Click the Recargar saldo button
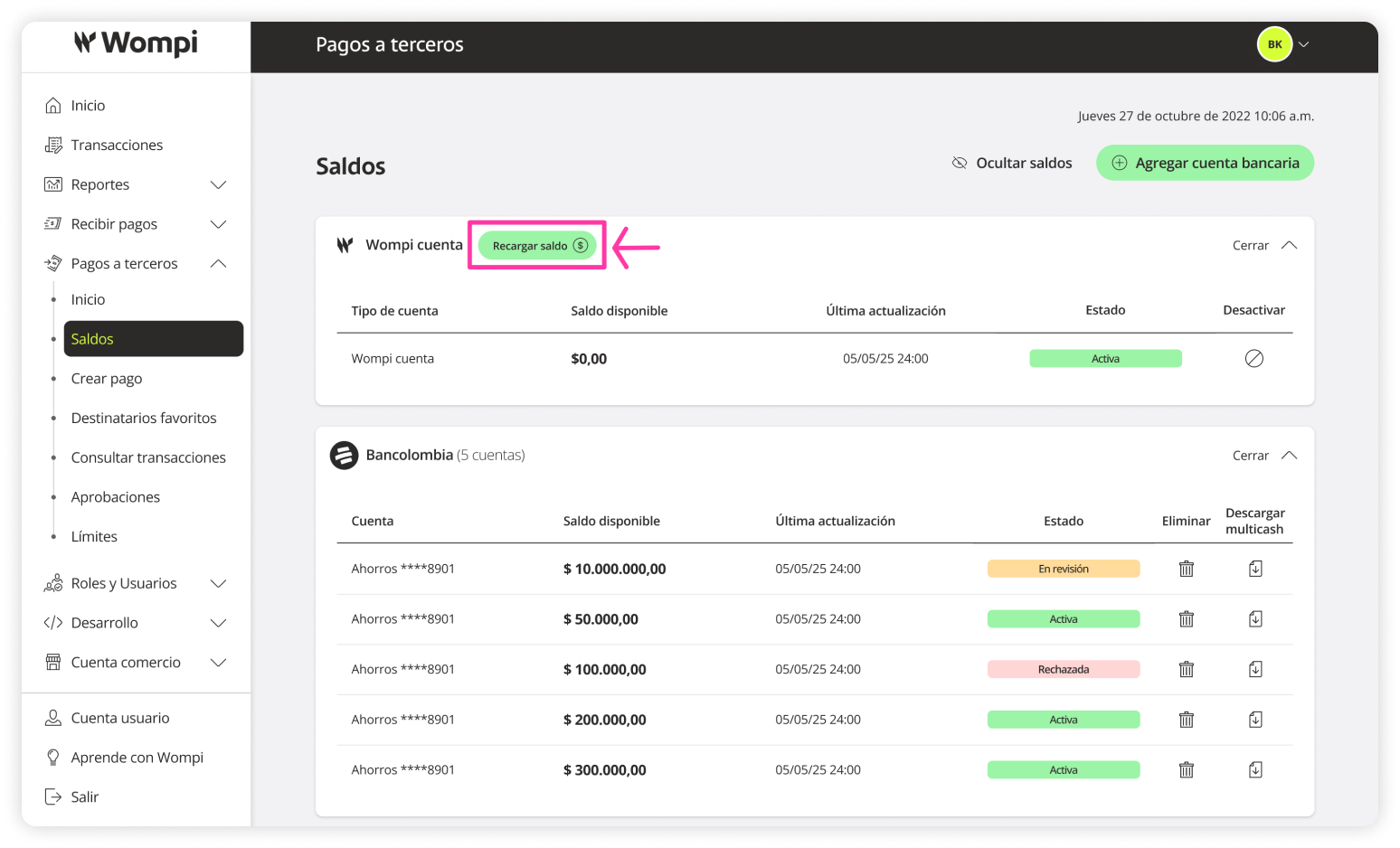Viewport: 1400px width, 848px height. coord(538,246)
